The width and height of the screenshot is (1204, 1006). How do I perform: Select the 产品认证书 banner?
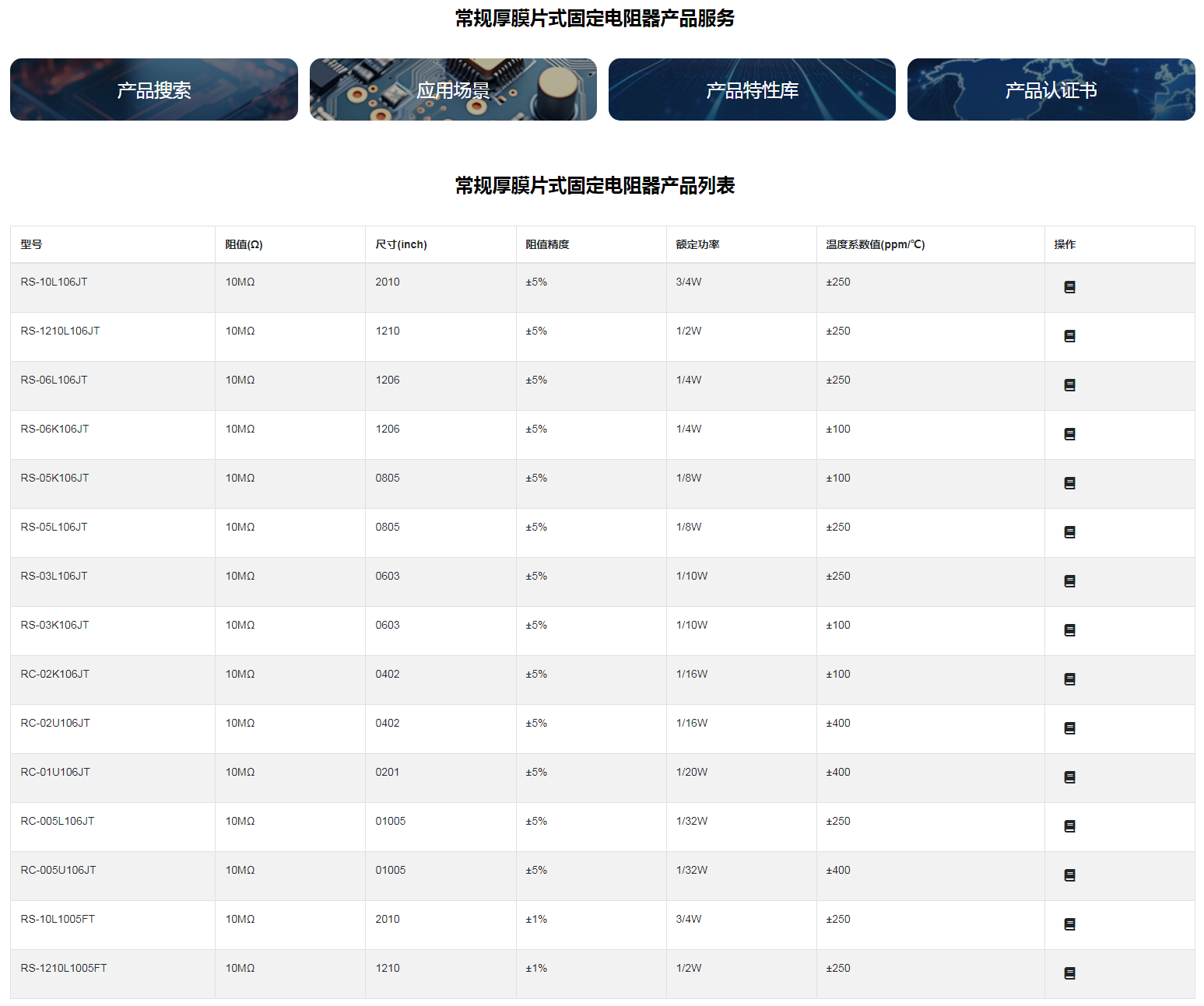click(1051, 90)
